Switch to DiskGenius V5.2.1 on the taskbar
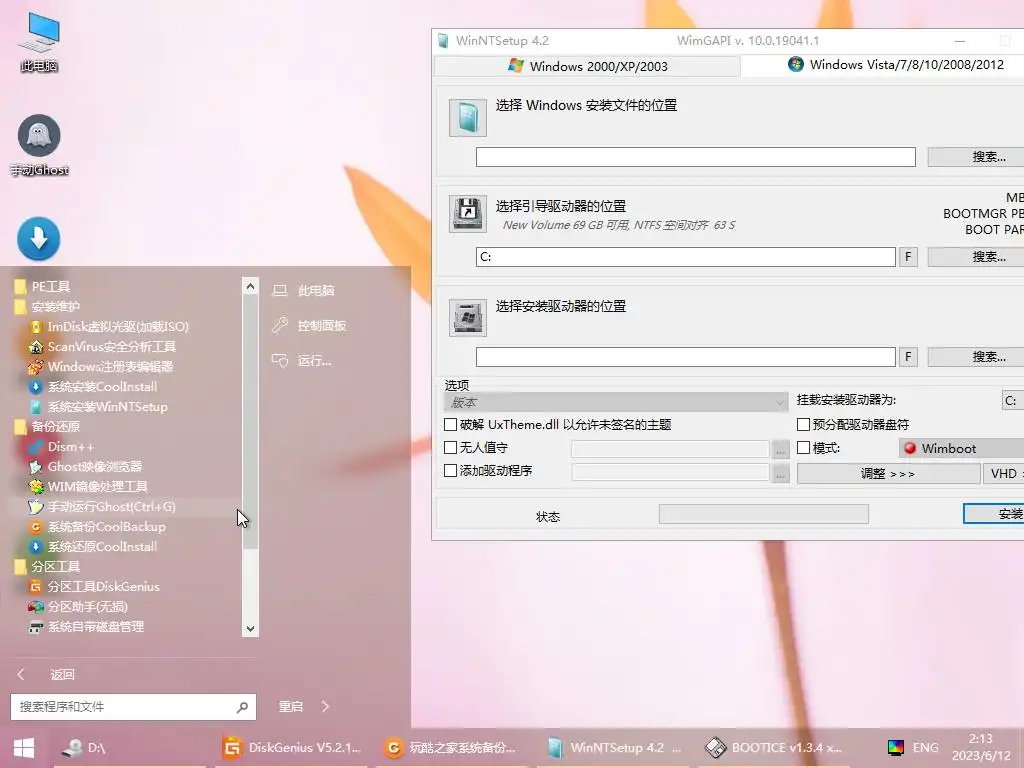This screenshot has width=1024, height=768. 291,748
